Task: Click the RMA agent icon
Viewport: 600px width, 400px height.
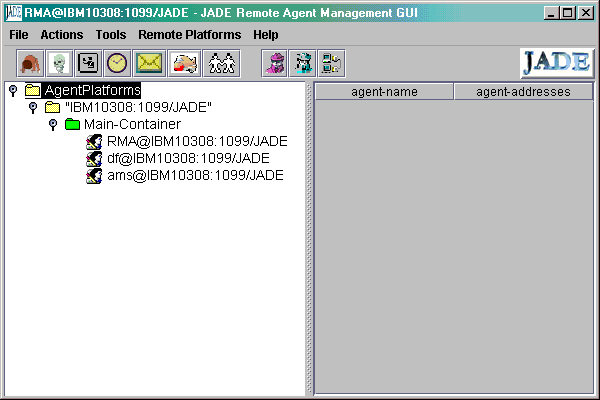Action: pyautogui.click(x=94, y=141)
